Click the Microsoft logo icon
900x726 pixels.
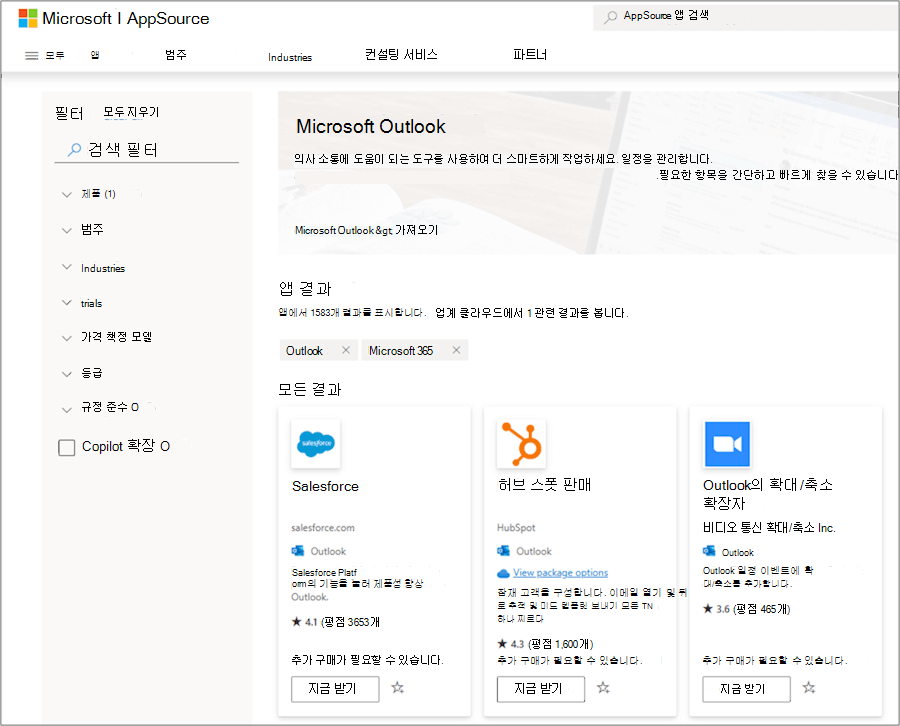pos(28,18)
